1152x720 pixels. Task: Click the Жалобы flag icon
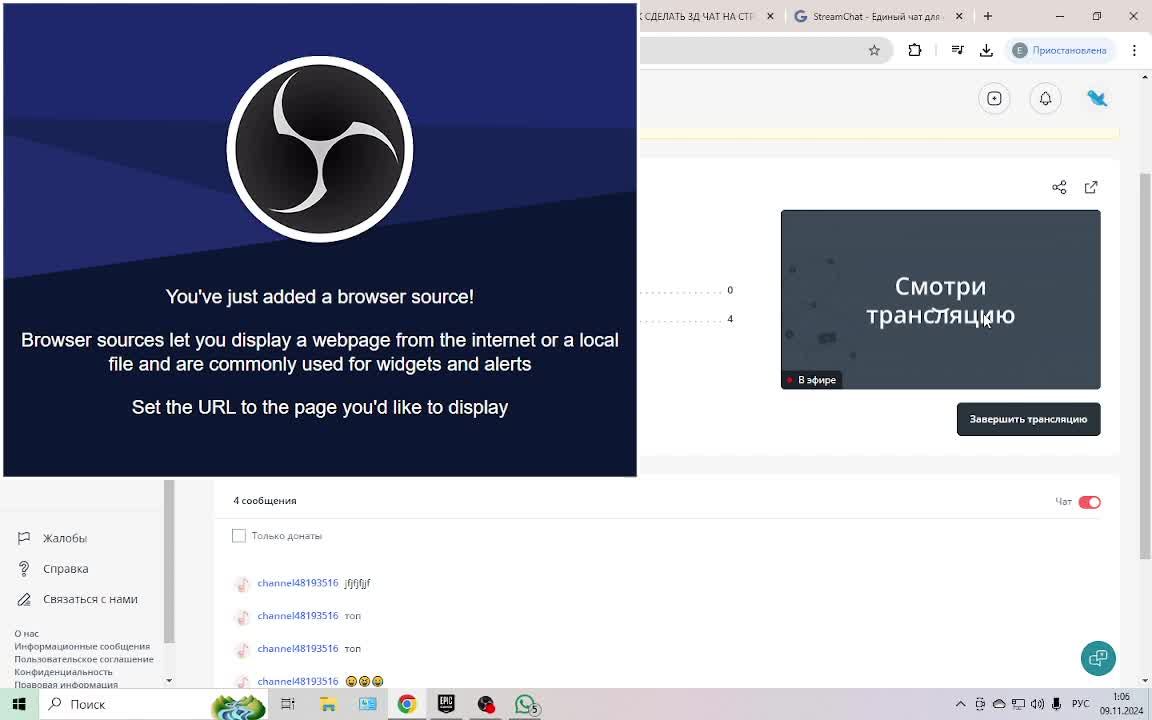(x=24, y=538)
